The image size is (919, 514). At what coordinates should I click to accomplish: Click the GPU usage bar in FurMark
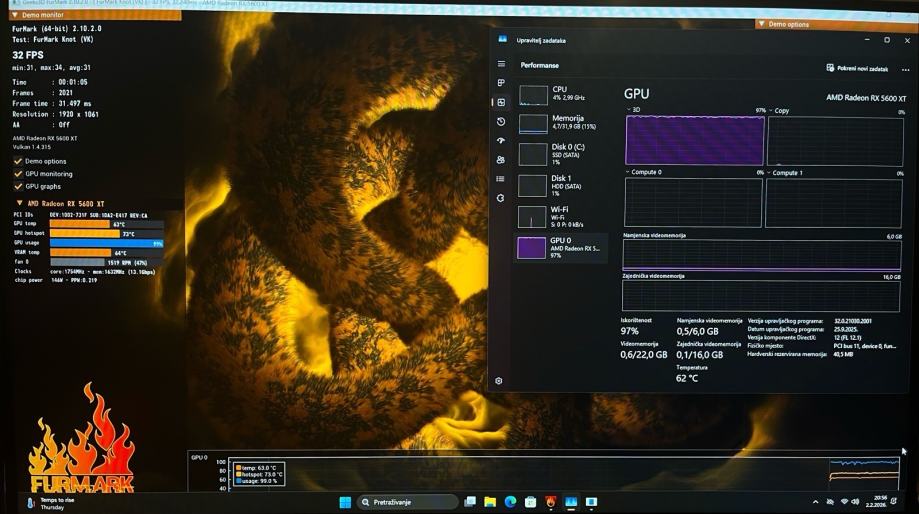coord(107,243)
